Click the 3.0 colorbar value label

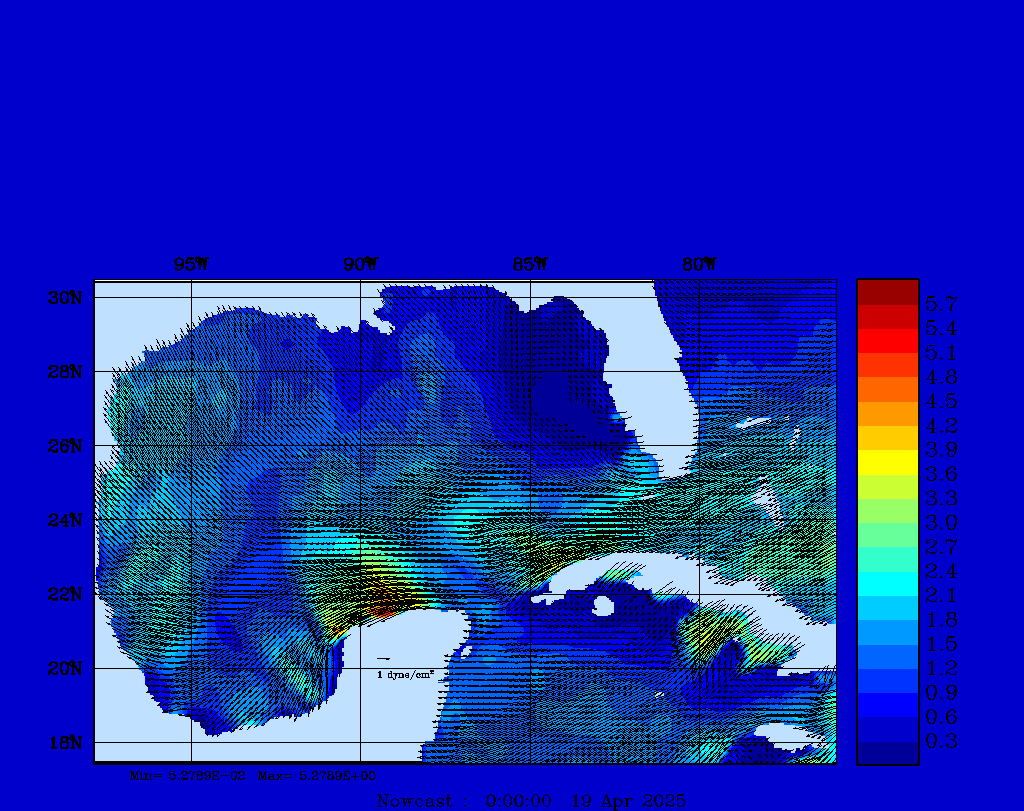[941, 523]
